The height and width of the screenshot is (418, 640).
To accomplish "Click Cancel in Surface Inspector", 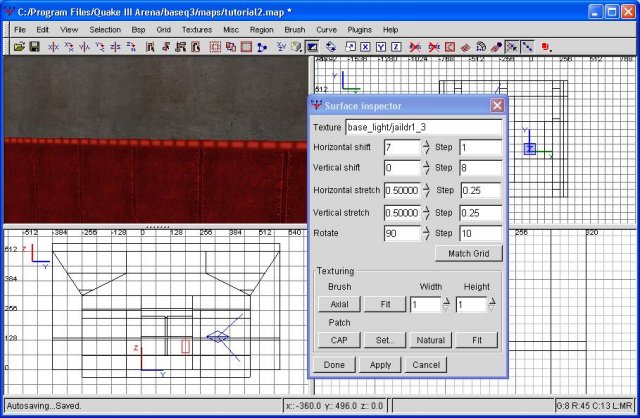I will click(x=426, y=365).
